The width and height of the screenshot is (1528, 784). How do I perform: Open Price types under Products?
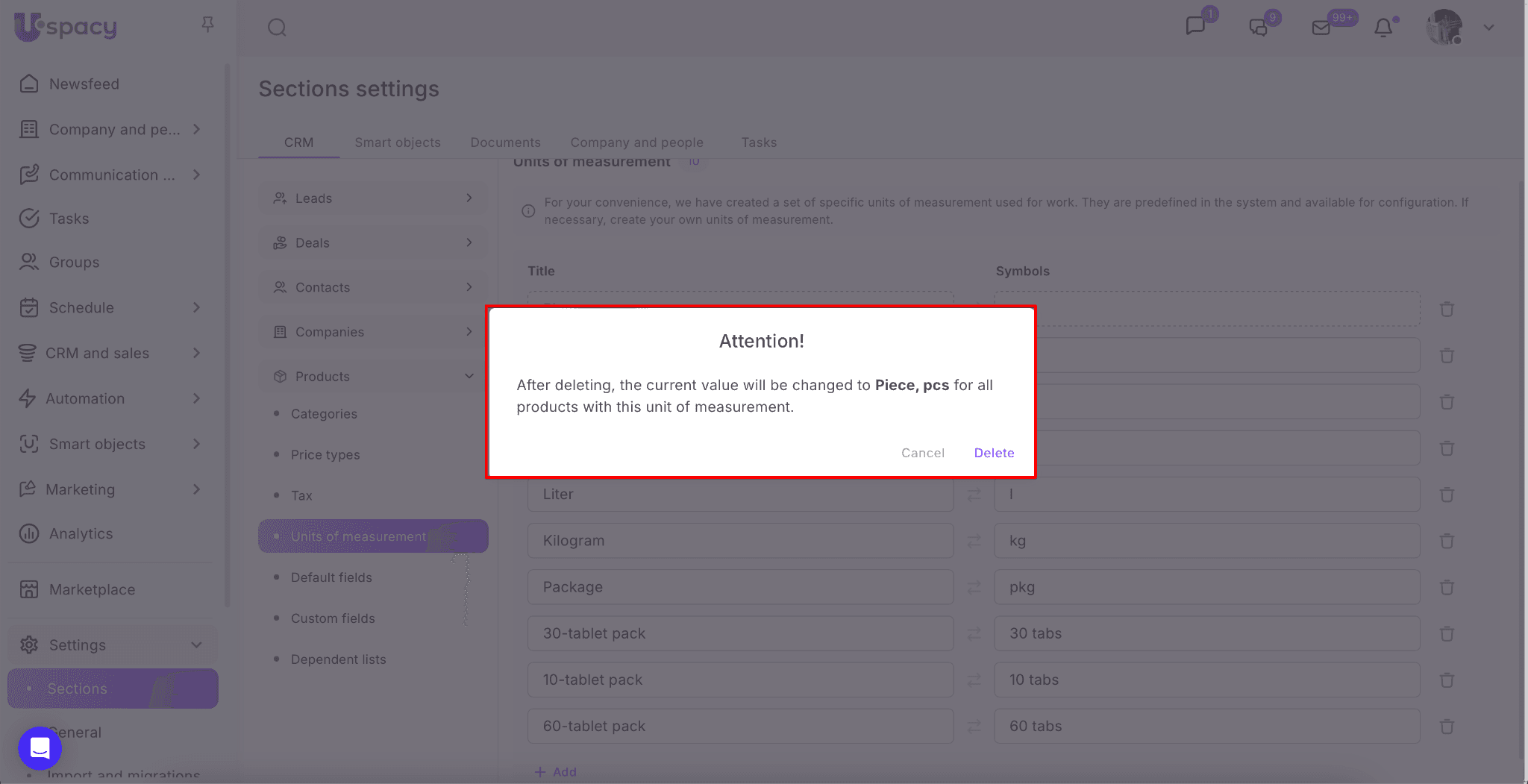click(x=325, y=454)
